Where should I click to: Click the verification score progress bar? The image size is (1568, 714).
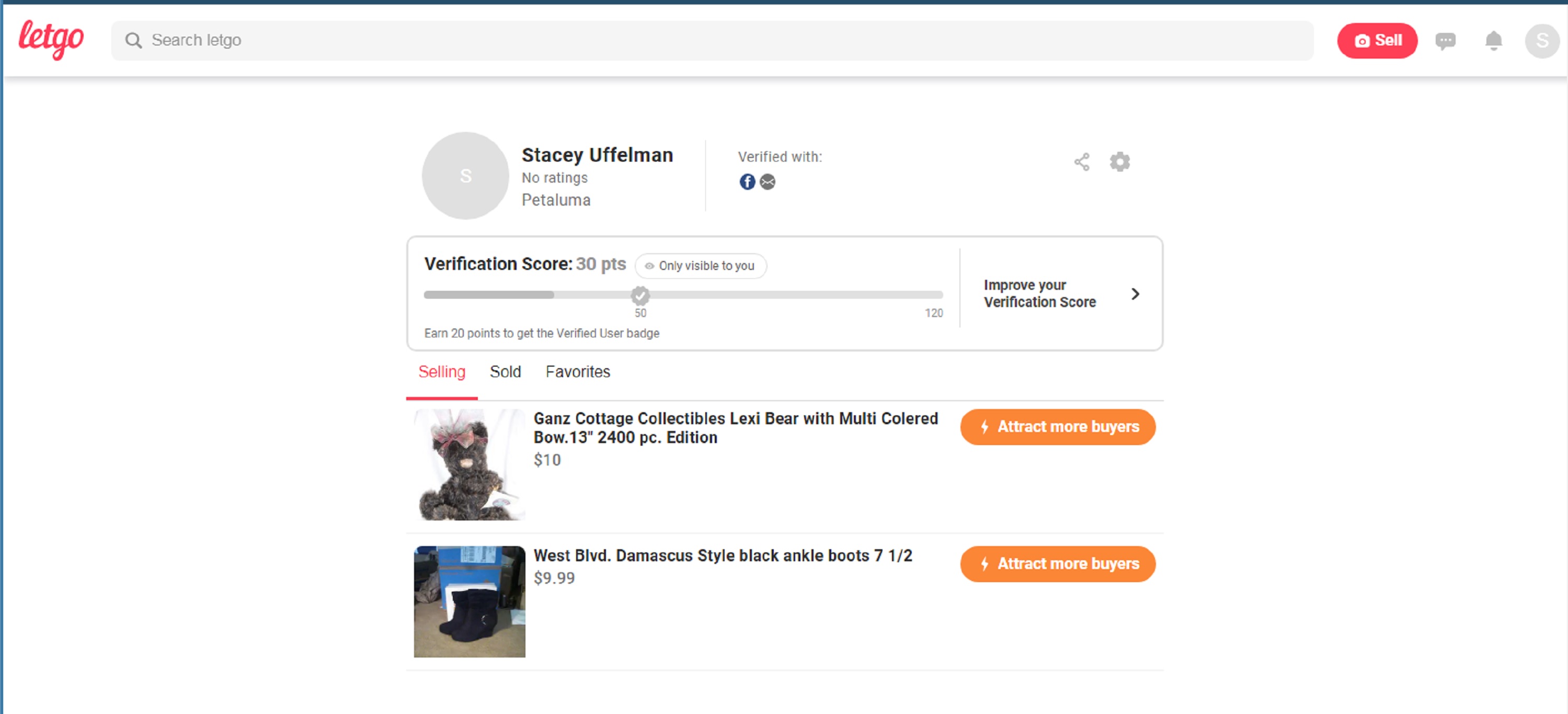coord(683,295)
